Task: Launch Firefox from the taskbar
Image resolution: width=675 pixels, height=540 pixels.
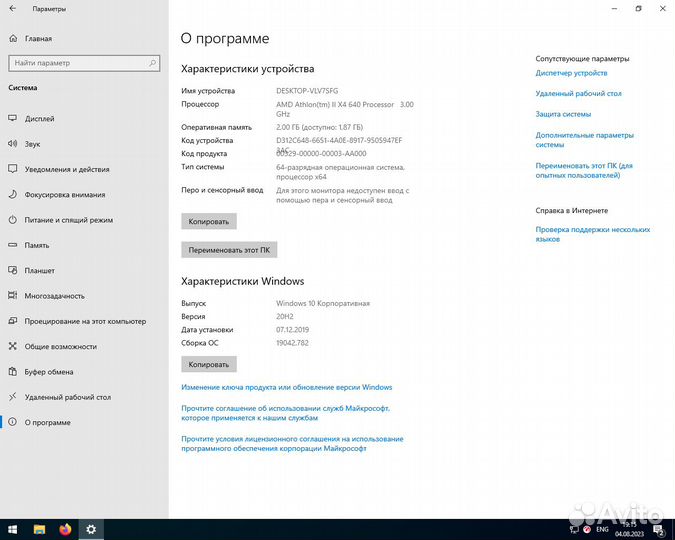Action: [x=65, y=530]
